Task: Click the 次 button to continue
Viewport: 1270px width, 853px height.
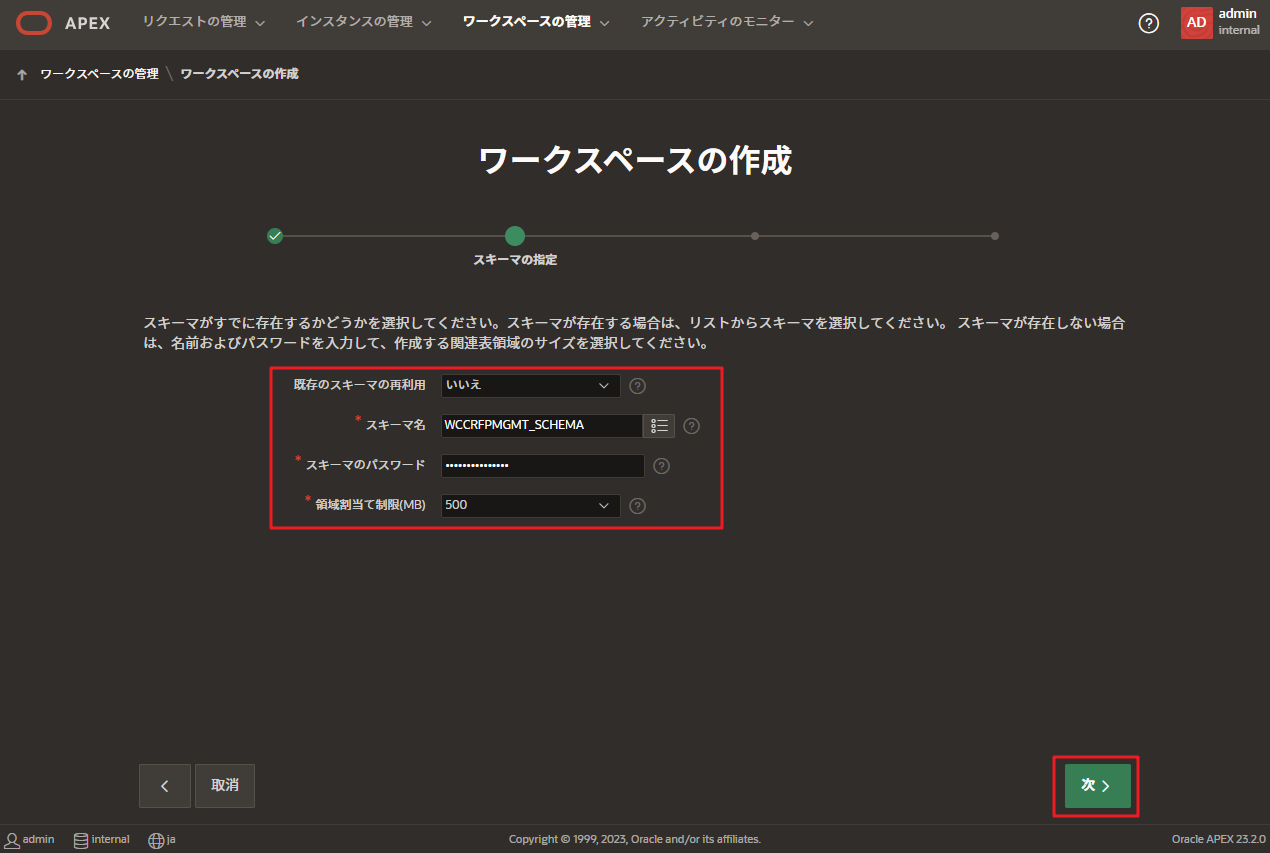Action: (x=1094, y=785)
